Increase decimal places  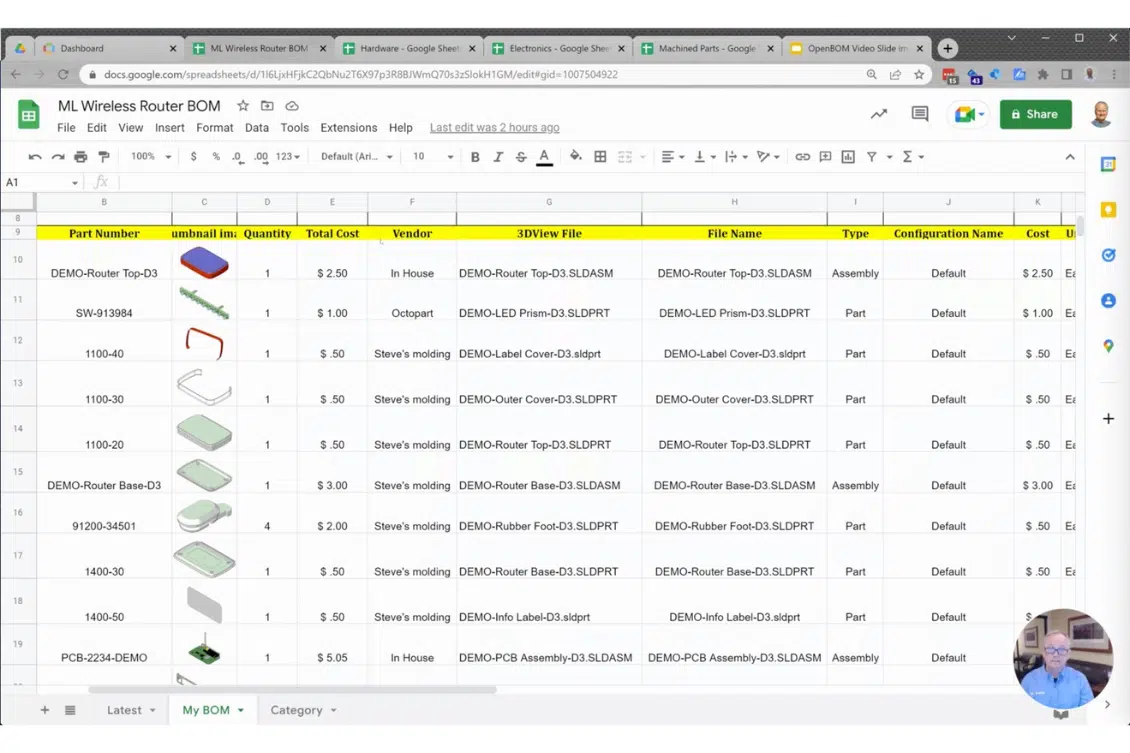point(261,157)
